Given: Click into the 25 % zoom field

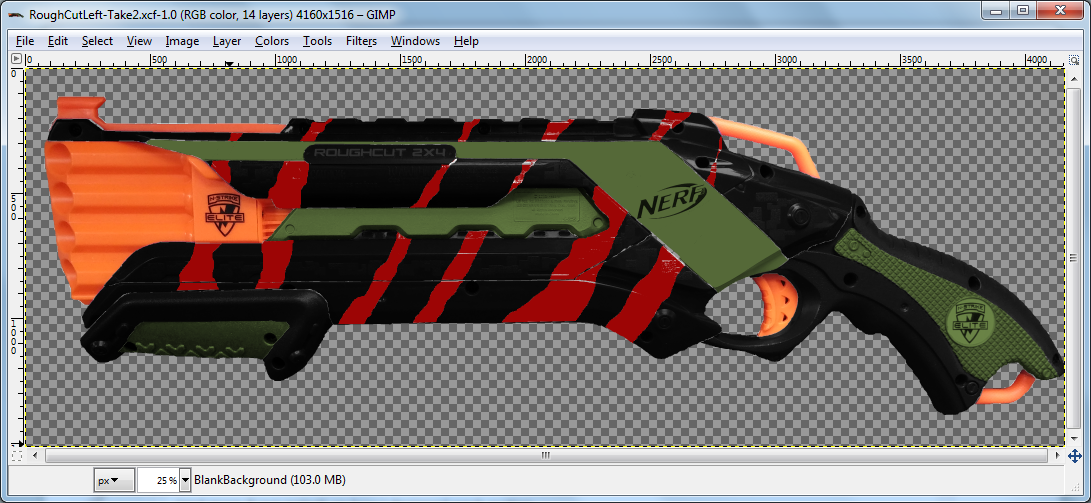Looking at the screenshot, I should click(159, 480).
